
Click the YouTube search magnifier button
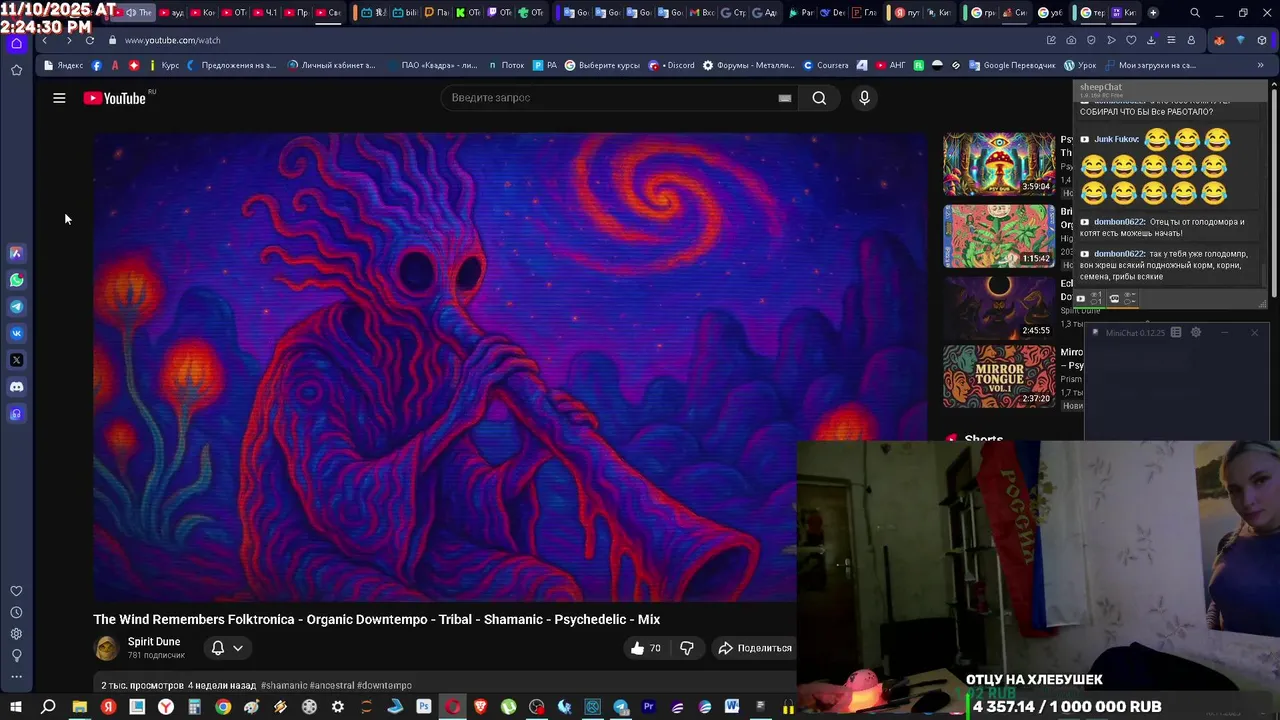(819, 98)
